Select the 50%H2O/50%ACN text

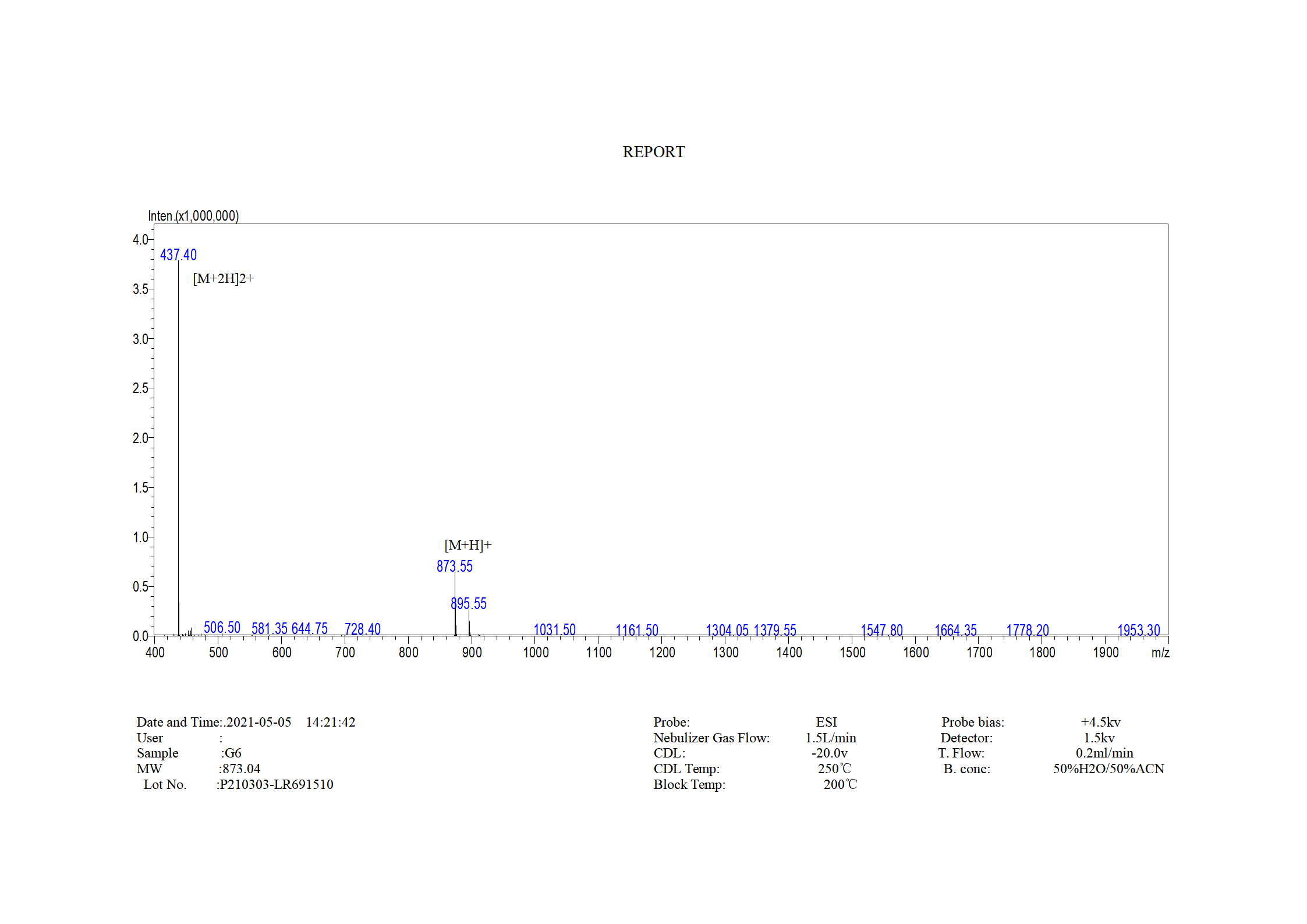(1108, 769)
